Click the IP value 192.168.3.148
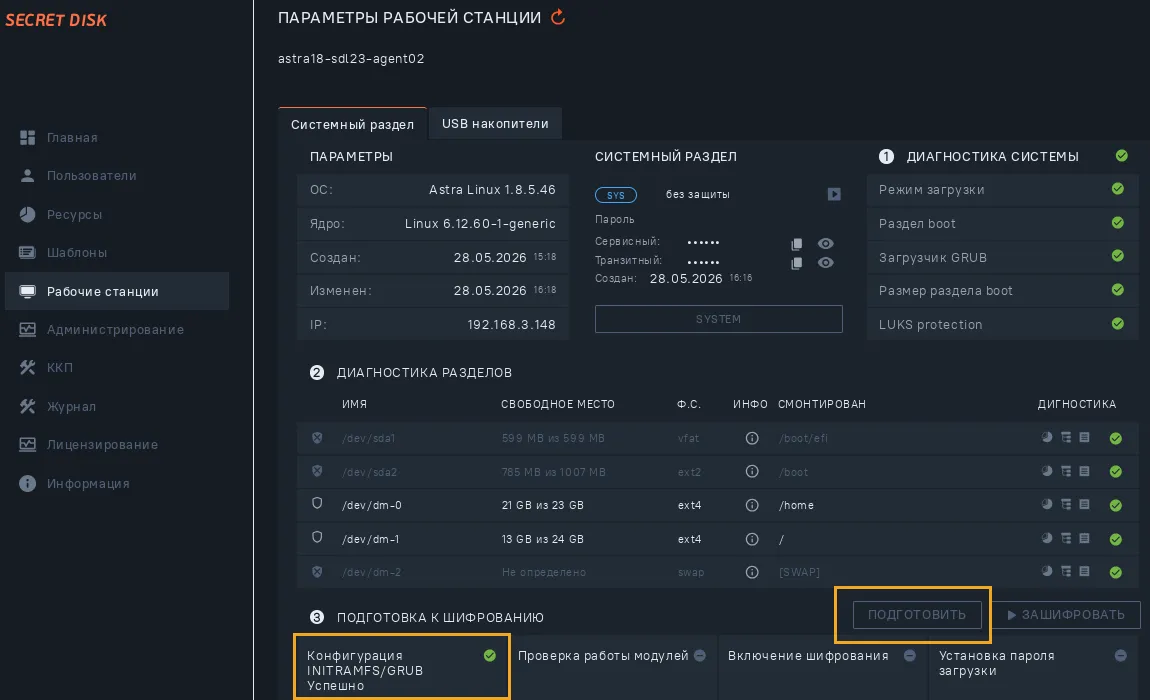Screen dimensions: 1150x700 tap(511, 324)
